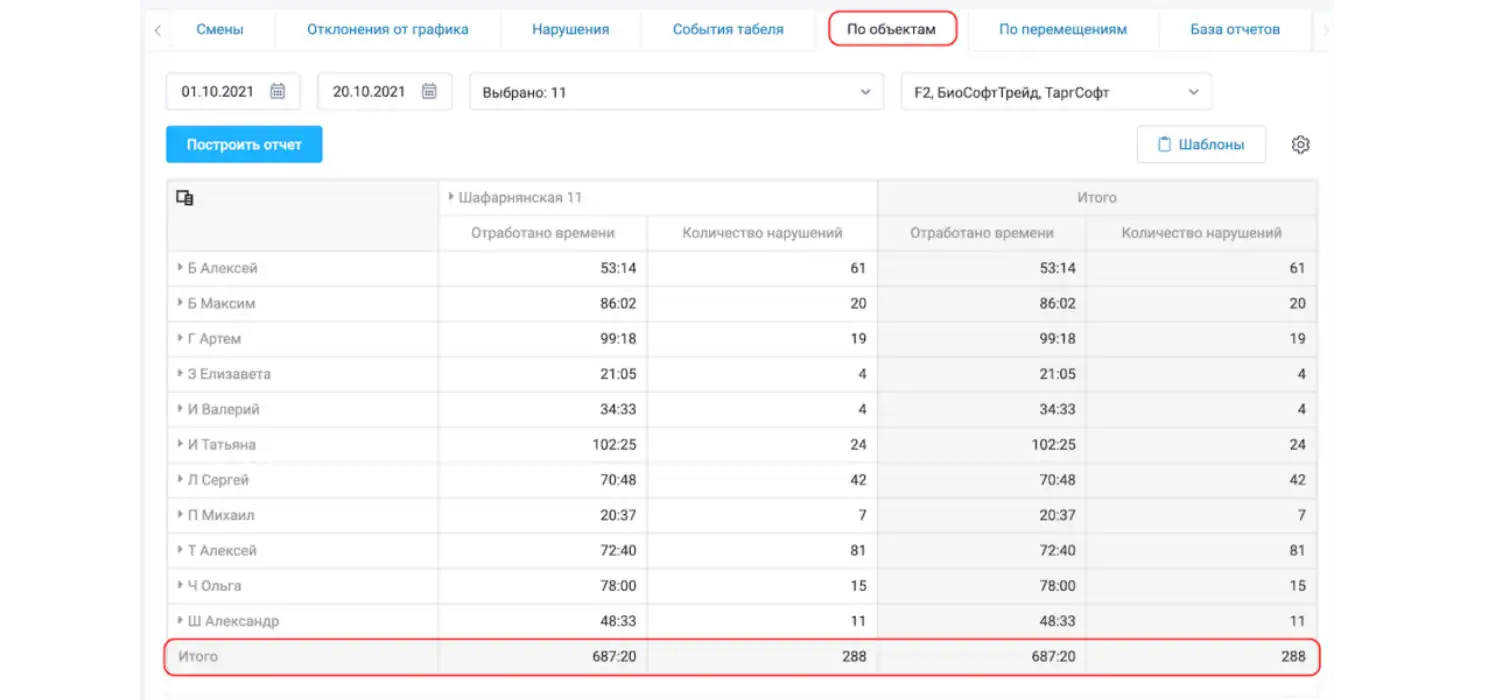Image resolution: width=1500 pixels, height=700 pixels.
Task: Open the Выбрано: 11 dropdown
Action: pos(676,91)
